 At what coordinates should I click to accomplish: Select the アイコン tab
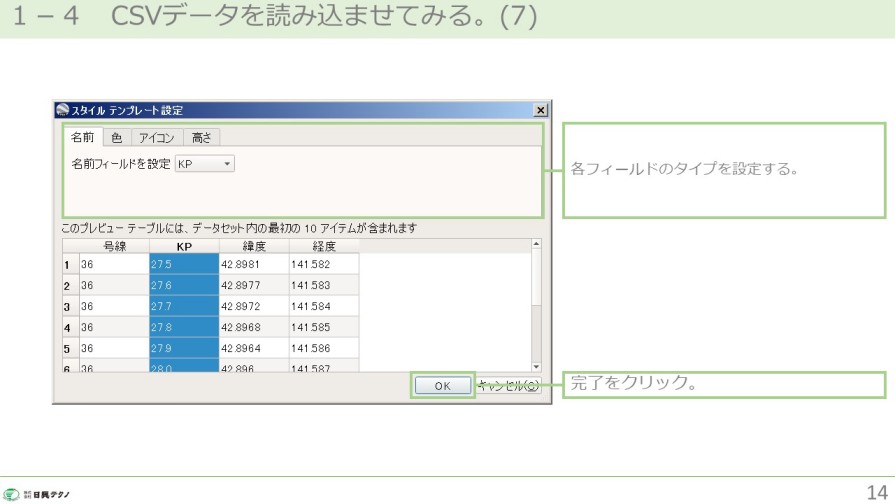(x=157, y=137)
